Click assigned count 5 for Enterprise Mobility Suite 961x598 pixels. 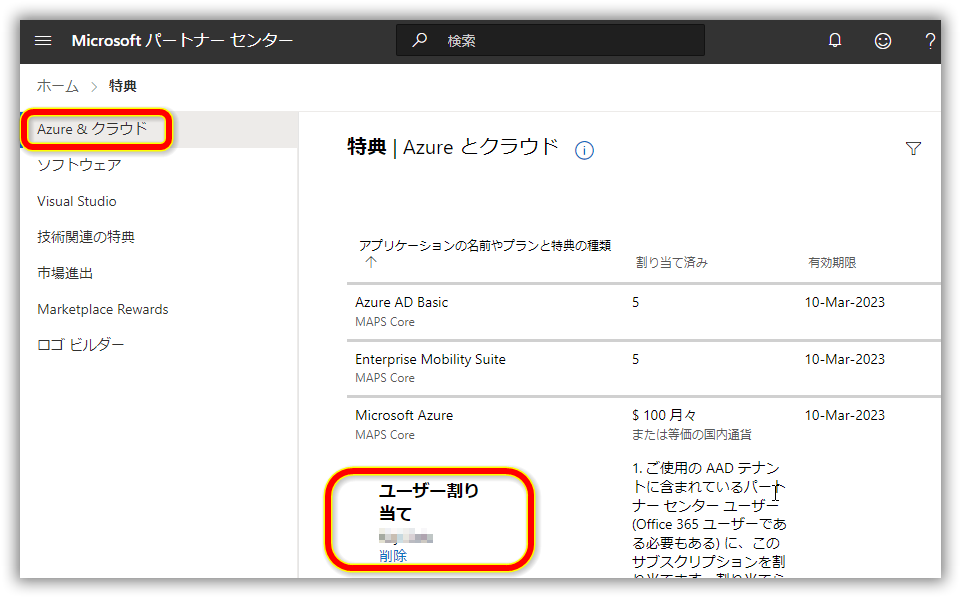[x=636, y=359]
